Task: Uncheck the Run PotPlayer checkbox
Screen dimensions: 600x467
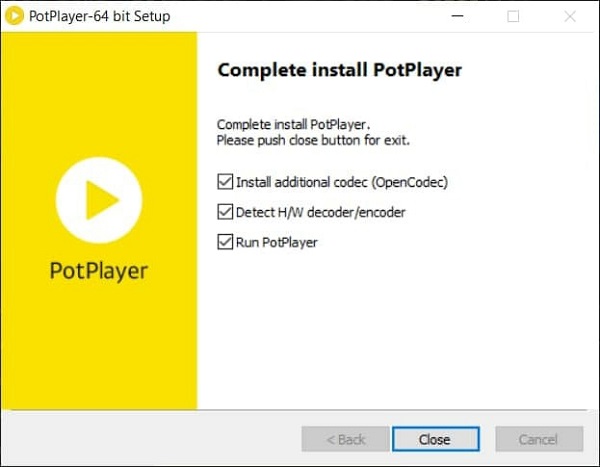Action: click(x=225, y=242)
